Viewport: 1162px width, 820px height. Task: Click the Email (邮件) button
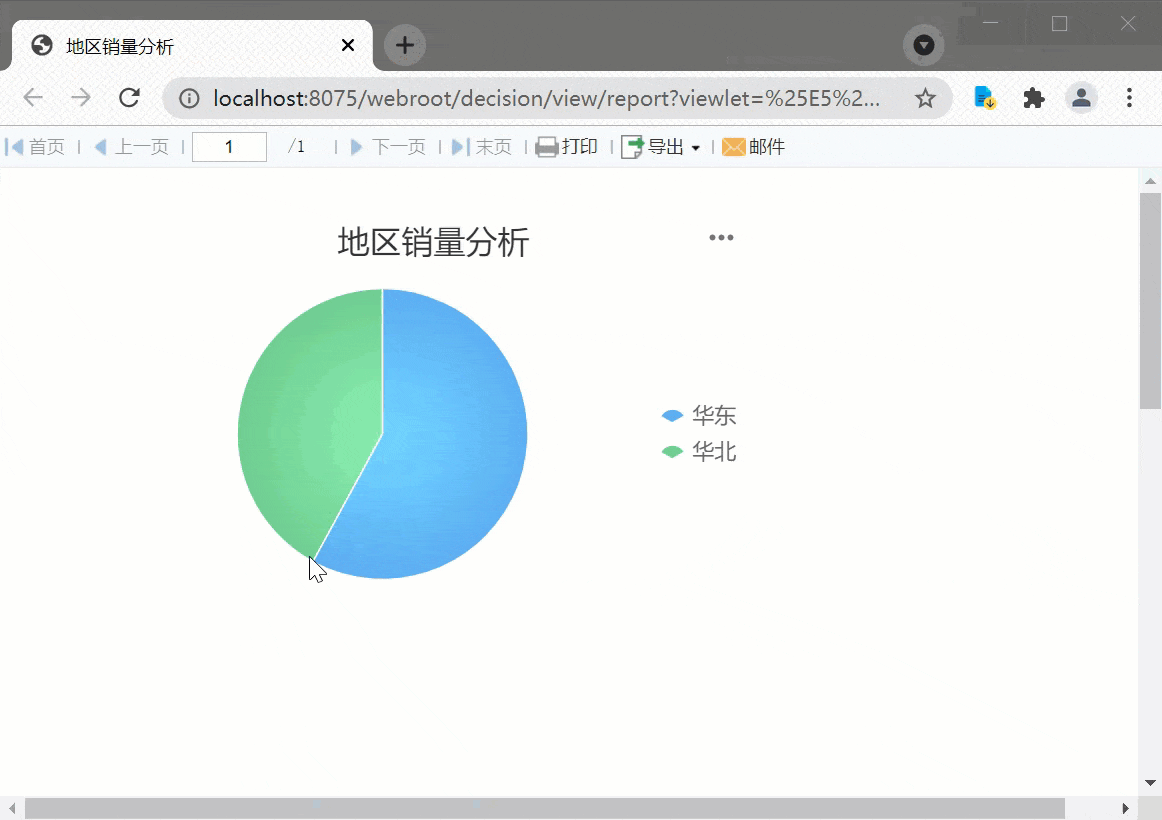(x=753, y=147)
